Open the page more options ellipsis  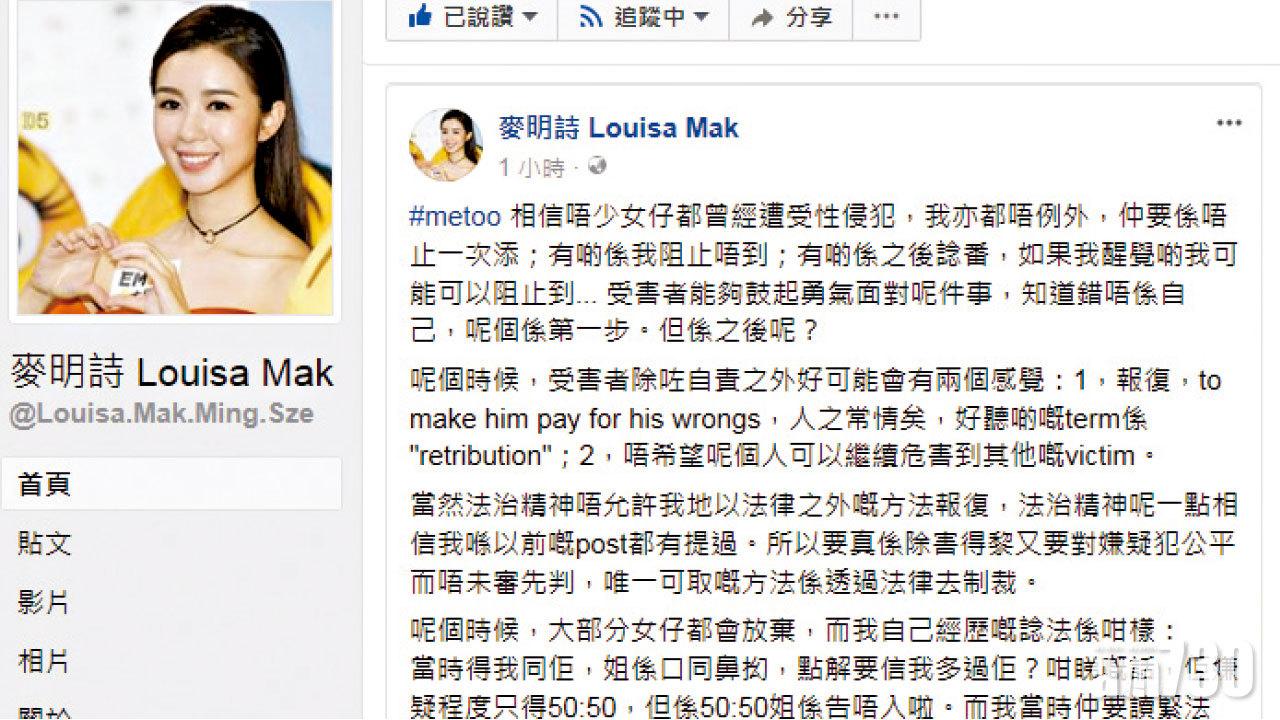click(886, 16)
